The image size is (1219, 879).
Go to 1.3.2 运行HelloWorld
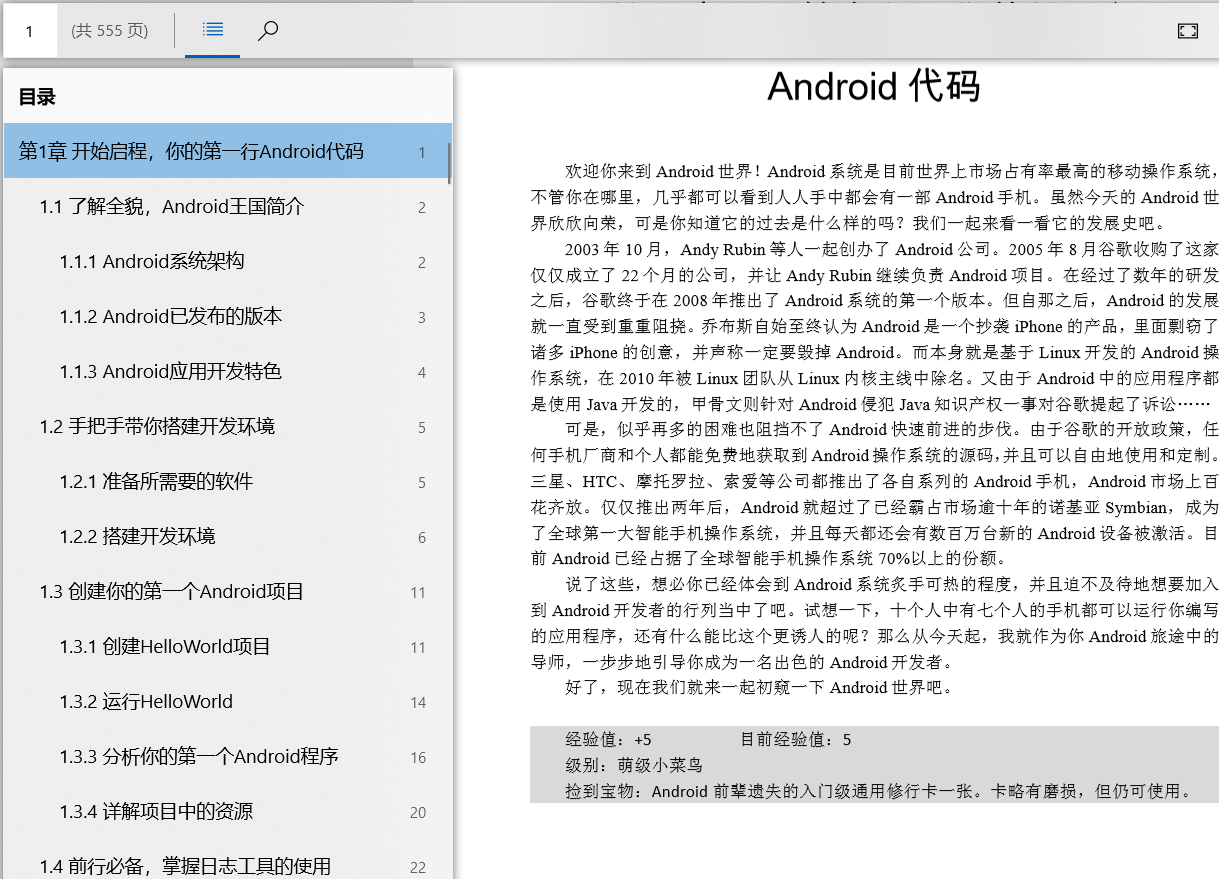pos(228,702)
